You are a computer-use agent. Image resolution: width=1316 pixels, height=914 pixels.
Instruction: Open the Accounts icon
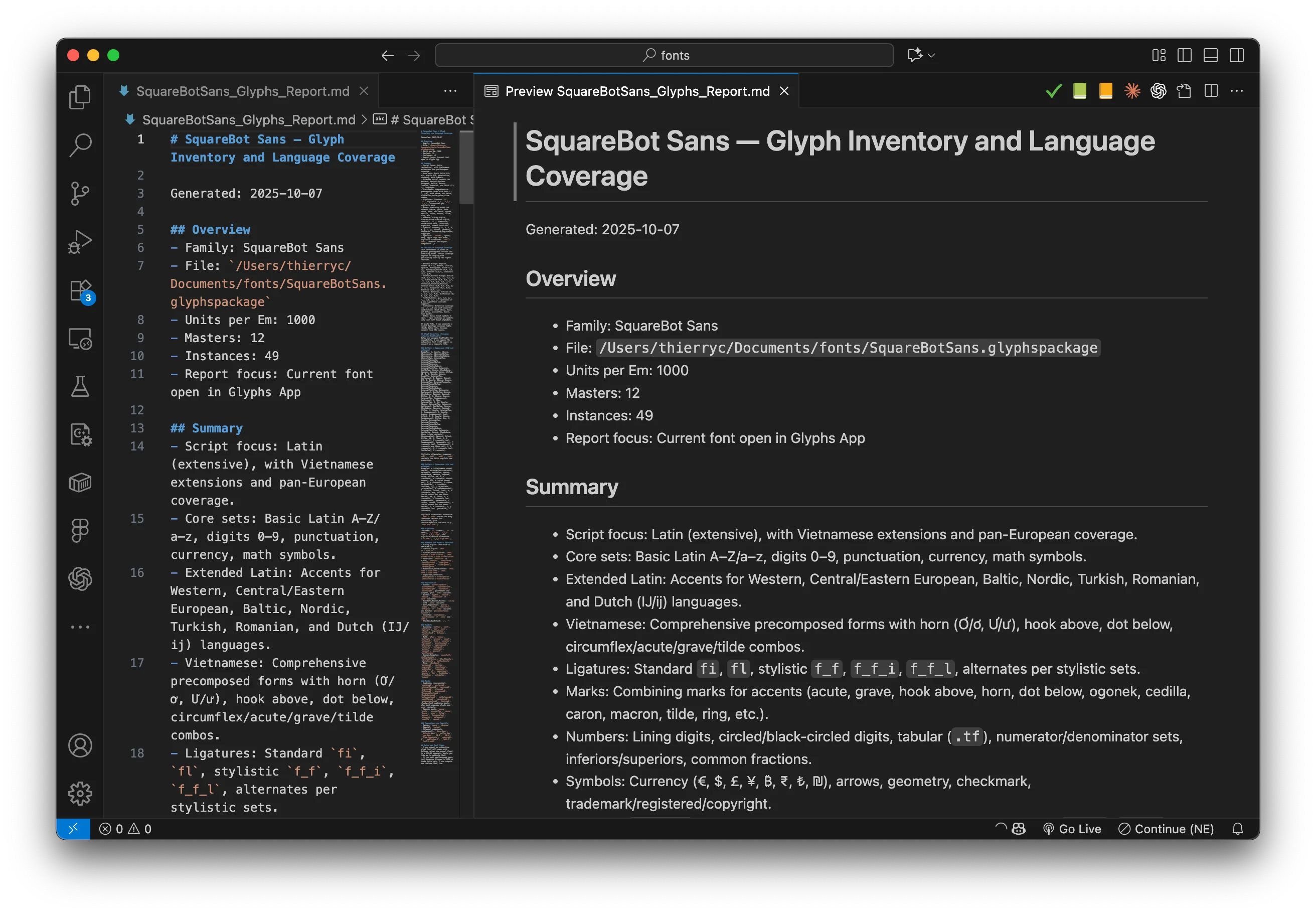(x=80, y=745)
